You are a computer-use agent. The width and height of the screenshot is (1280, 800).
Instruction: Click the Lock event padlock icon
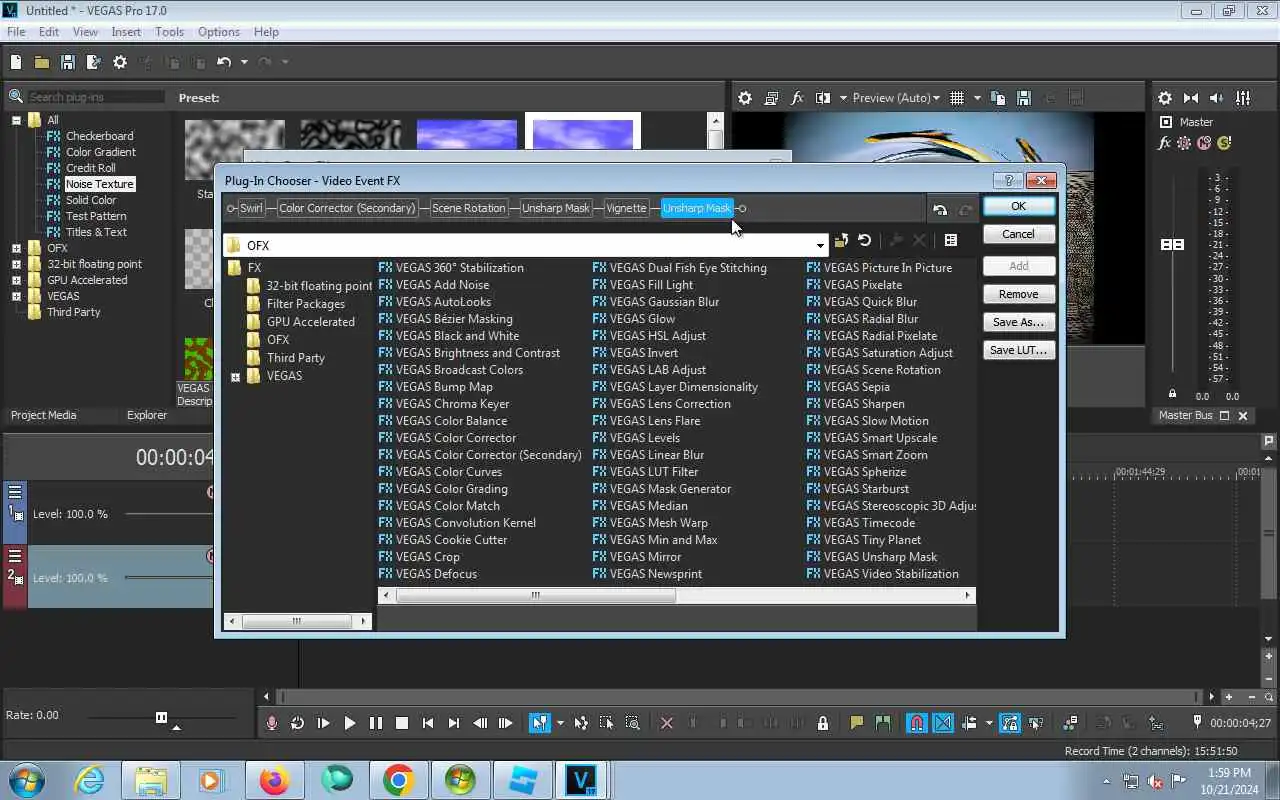[x=823, y=723]
